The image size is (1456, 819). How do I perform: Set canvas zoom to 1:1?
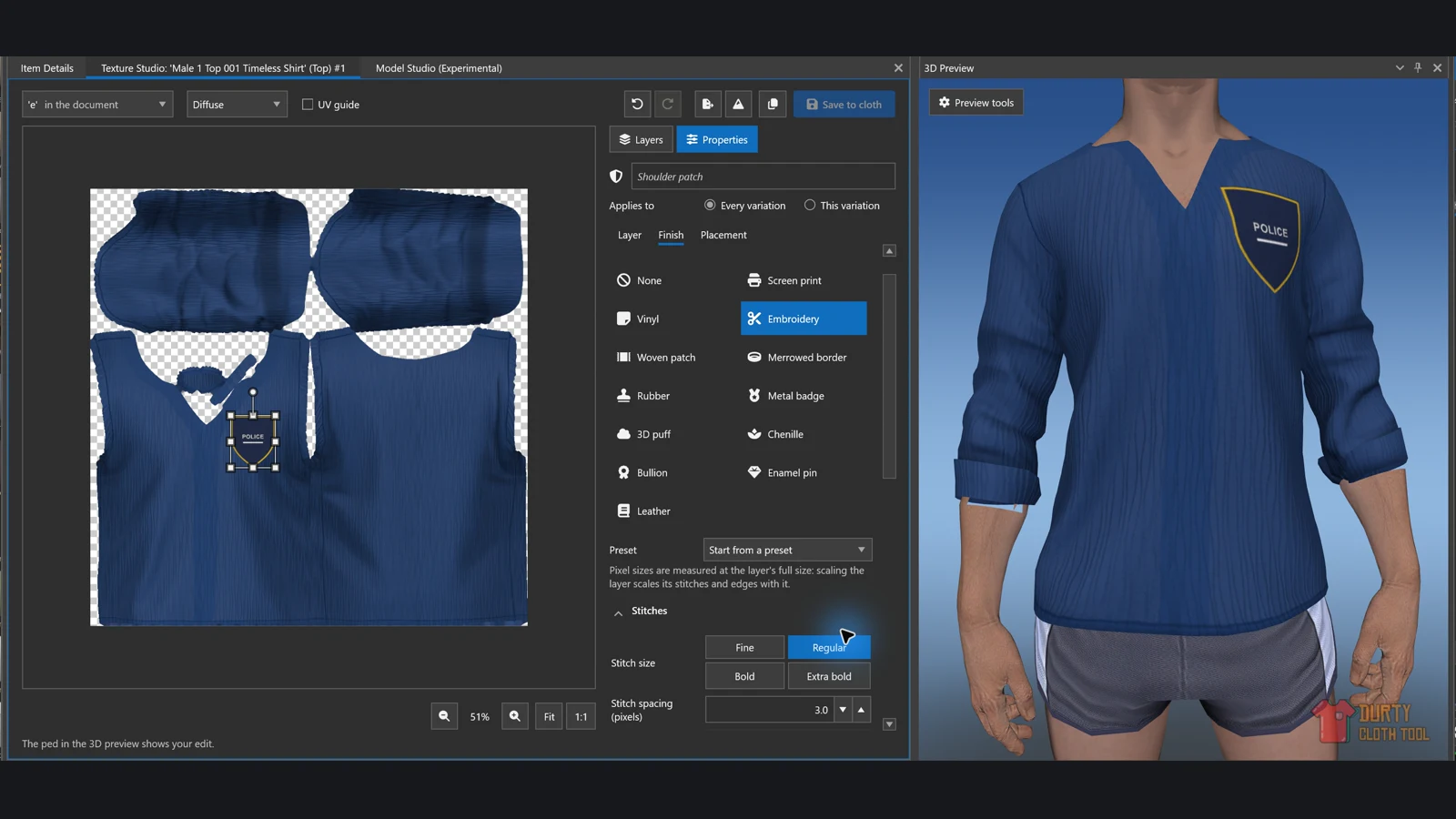[581, 716]
